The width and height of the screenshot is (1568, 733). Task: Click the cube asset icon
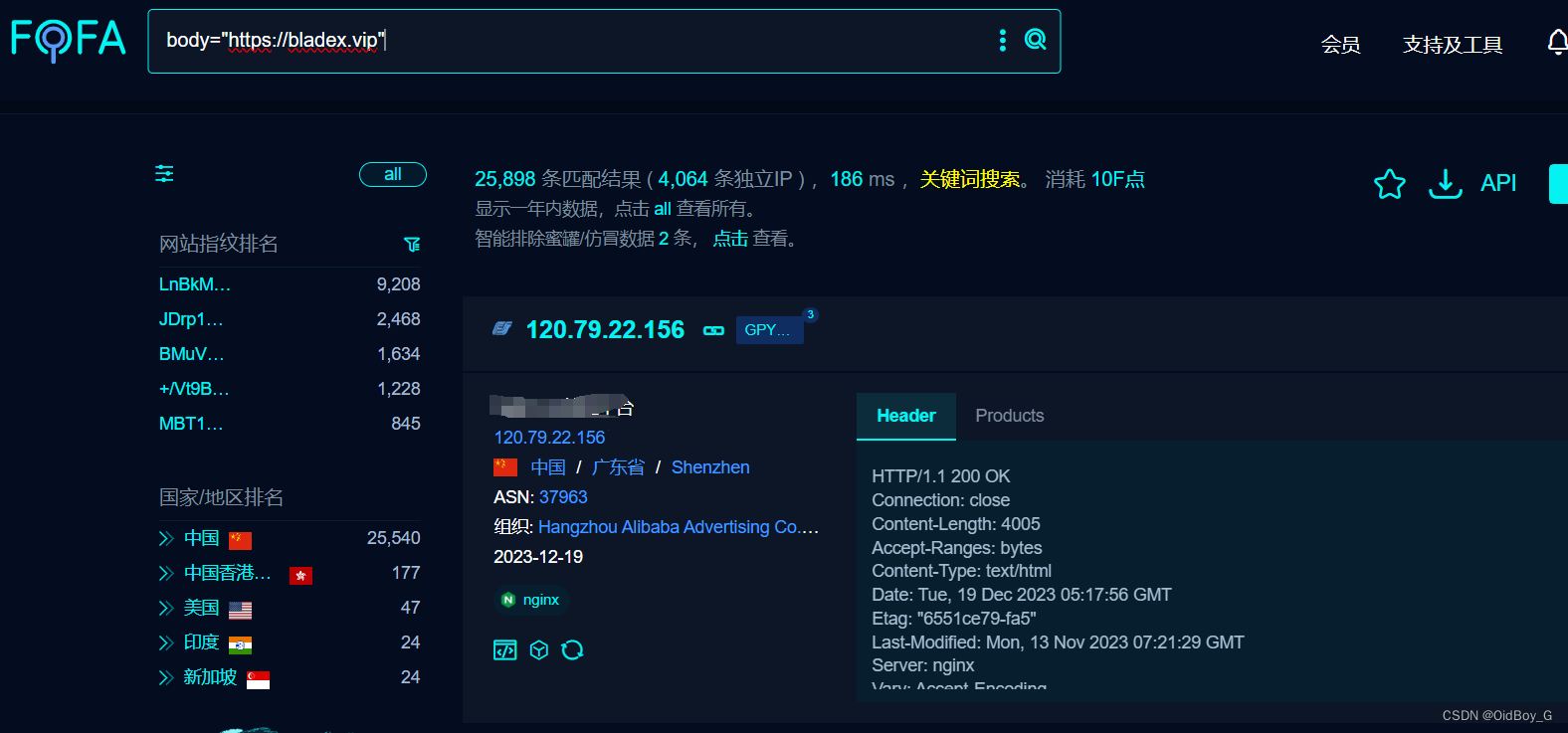539,650
